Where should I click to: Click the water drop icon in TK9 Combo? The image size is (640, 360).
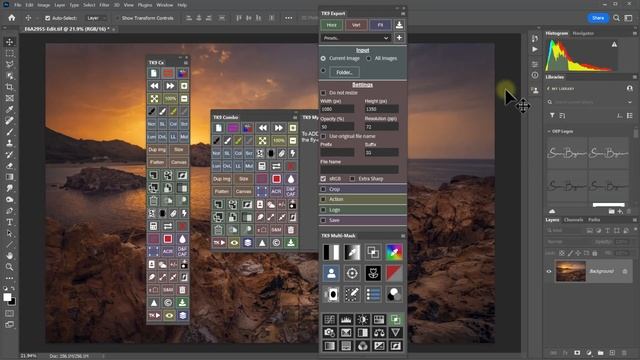291,179
